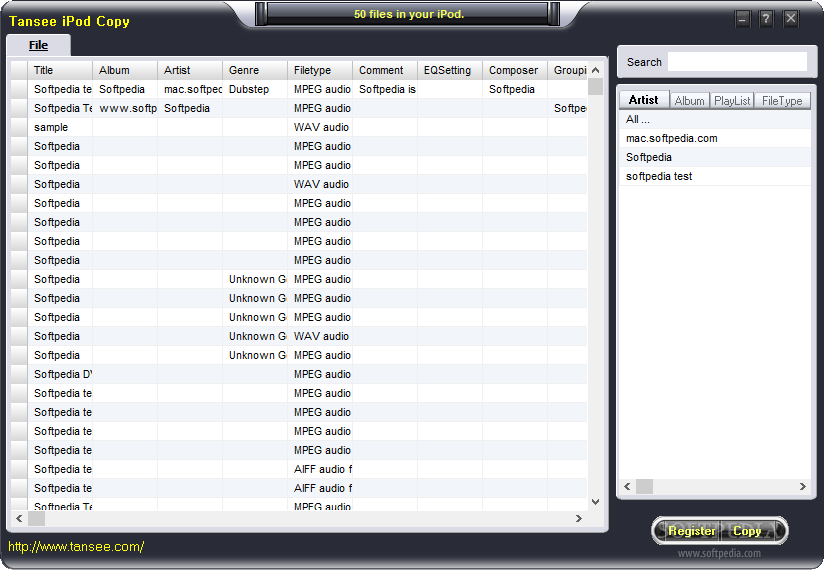
Task: Click the file table horizontal scrollbar thumb
Action: (x=36, y=518)
